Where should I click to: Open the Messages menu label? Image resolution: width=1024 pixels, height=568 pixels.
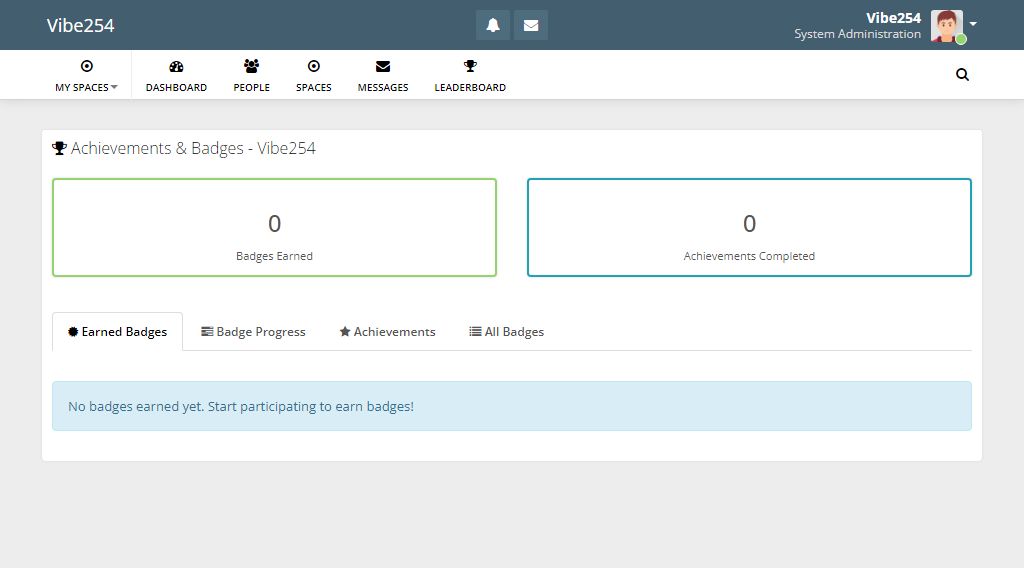tap(383, 87)
